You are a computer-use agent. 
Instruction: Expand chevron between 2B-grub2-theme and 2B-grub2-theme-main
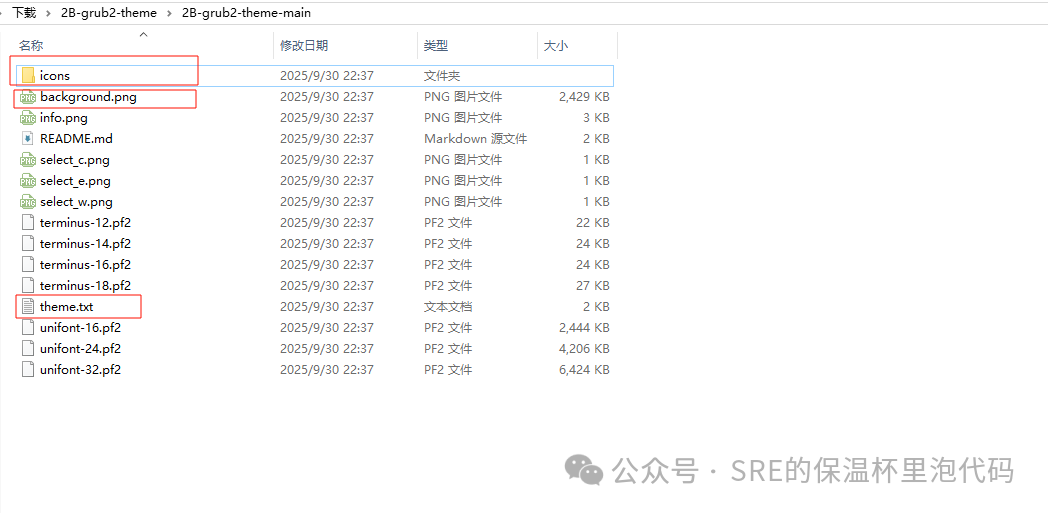coord(169,13)
